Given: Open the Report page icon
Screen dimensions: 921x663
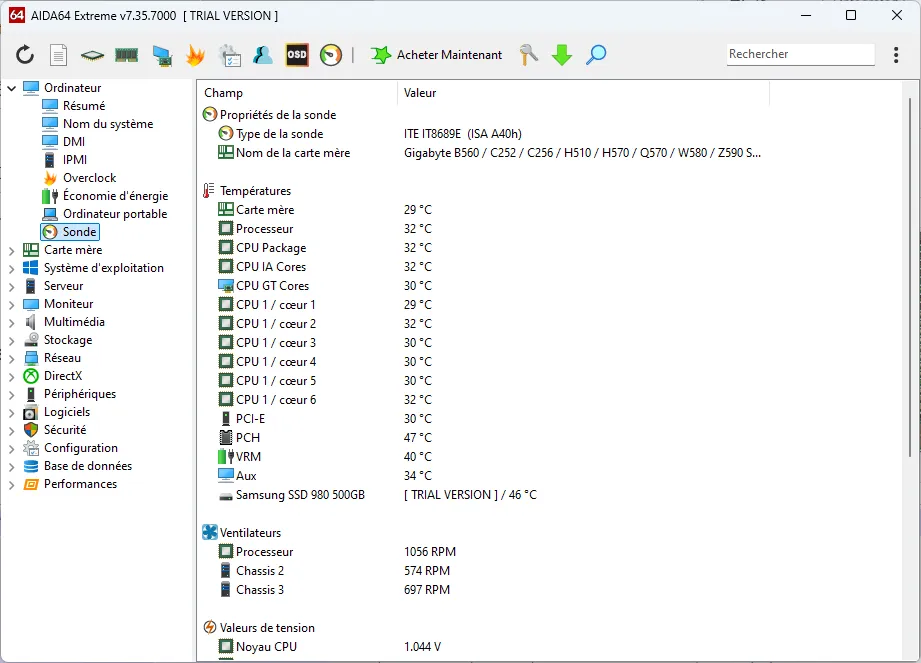Looking at the screenshot, I should 58,55.
